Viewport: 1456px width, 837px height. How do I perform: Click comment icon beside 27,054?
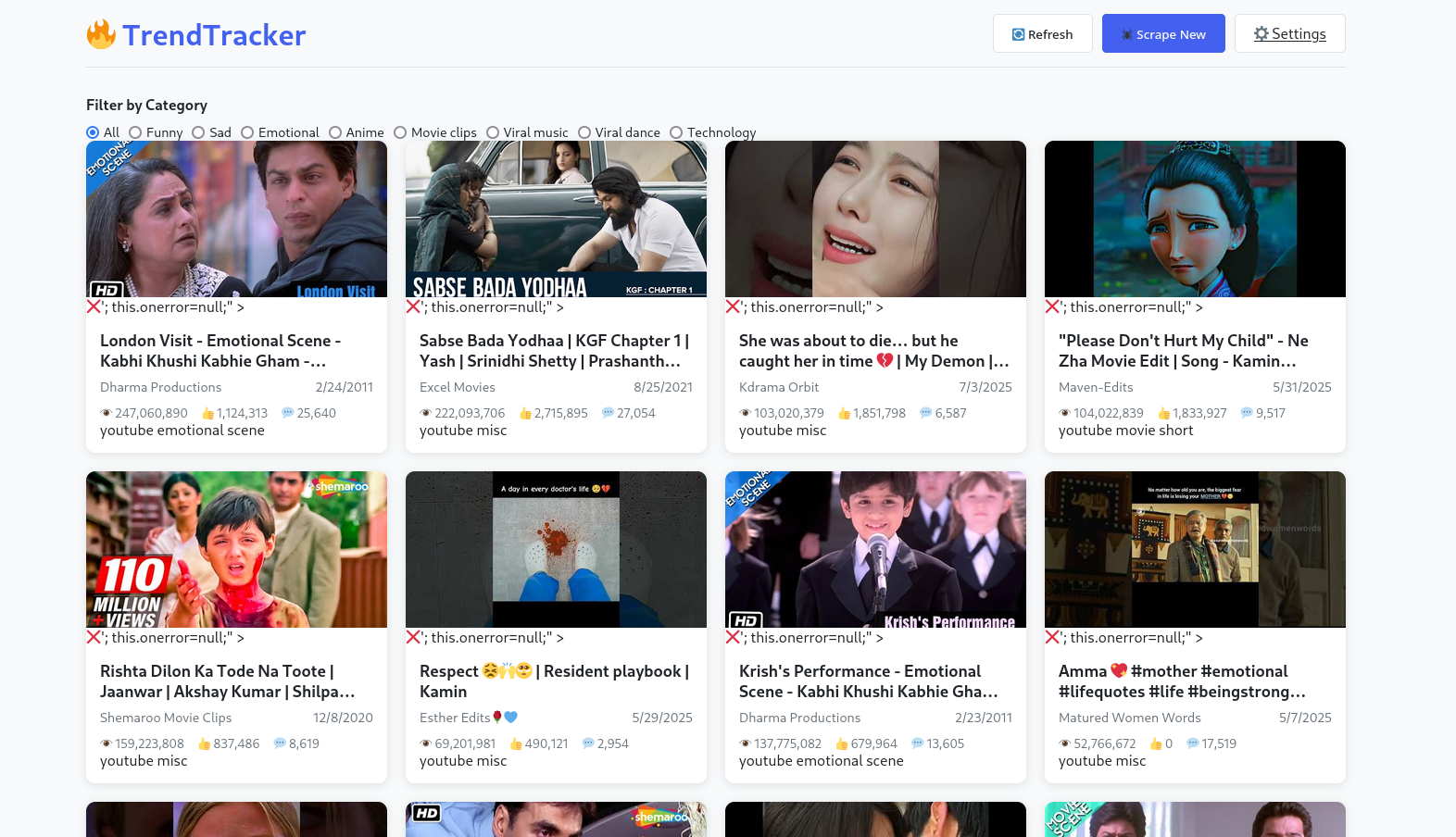(609, 413)
